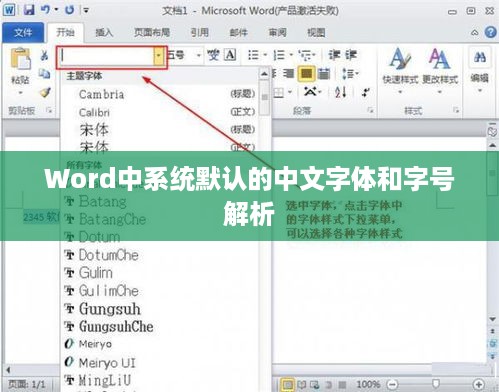The width and height of the screenshot is (499, 392).
Task: Open Word Help question mark icon
Action: pyautogui.click(x=490, y=33)
